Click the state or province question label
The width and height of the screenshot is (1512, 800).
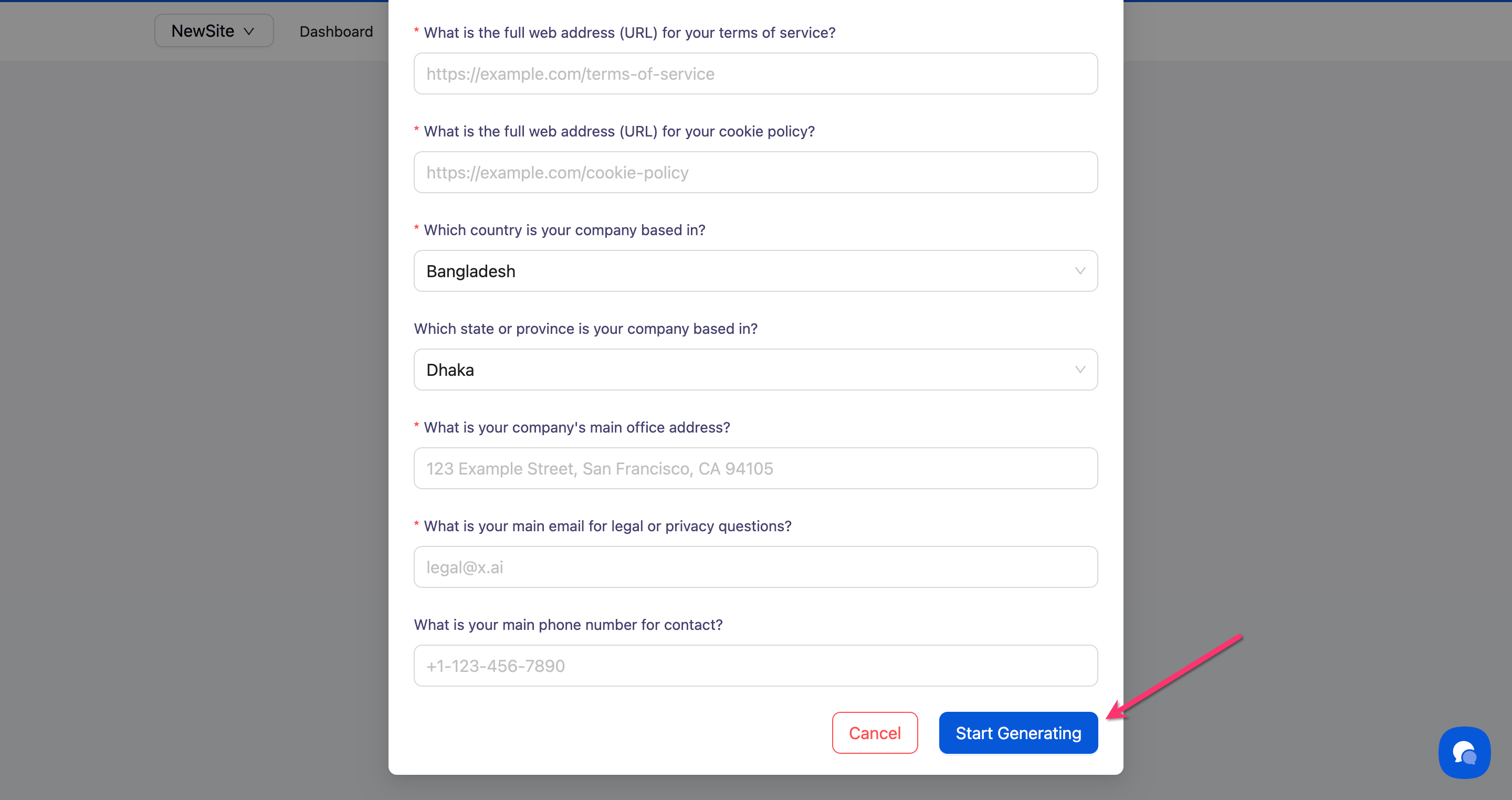click(585, 329)
